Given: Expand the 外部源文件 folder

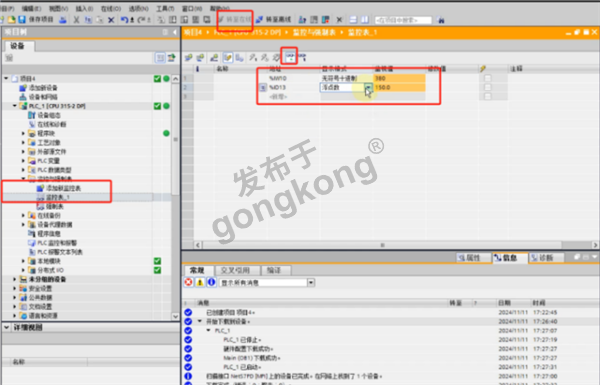Looking at the screenshot, I should [23, 152].
